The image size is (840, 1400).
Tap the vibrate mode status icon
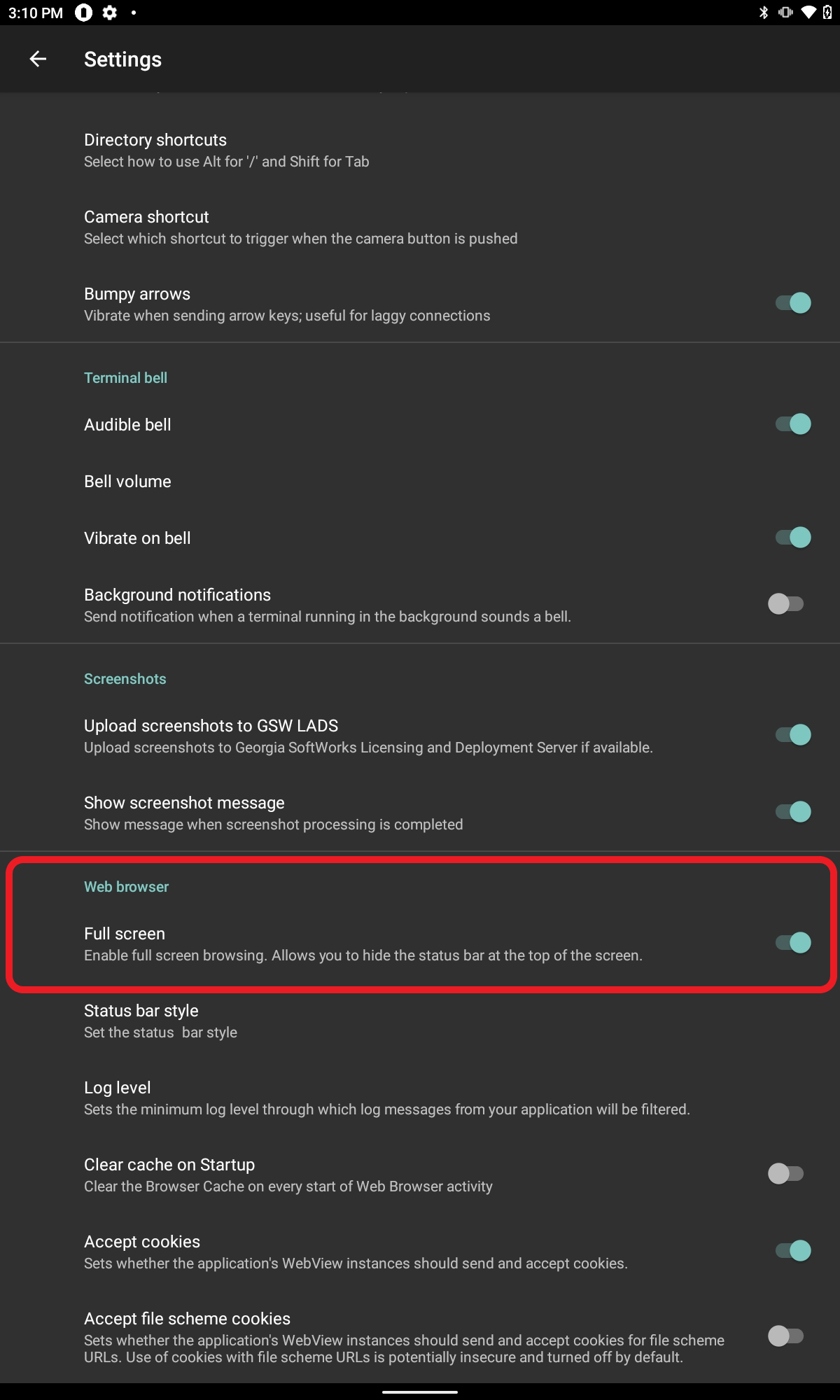pos(785,13)
